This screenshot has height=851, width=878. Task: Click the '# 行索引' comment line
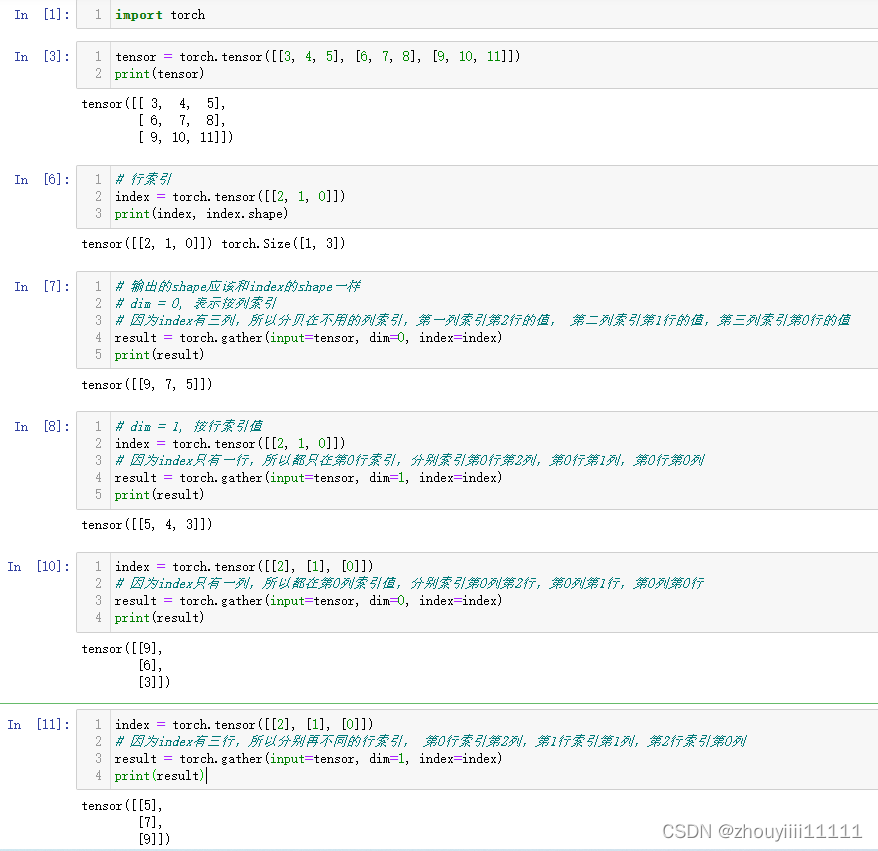coord(143,179)
